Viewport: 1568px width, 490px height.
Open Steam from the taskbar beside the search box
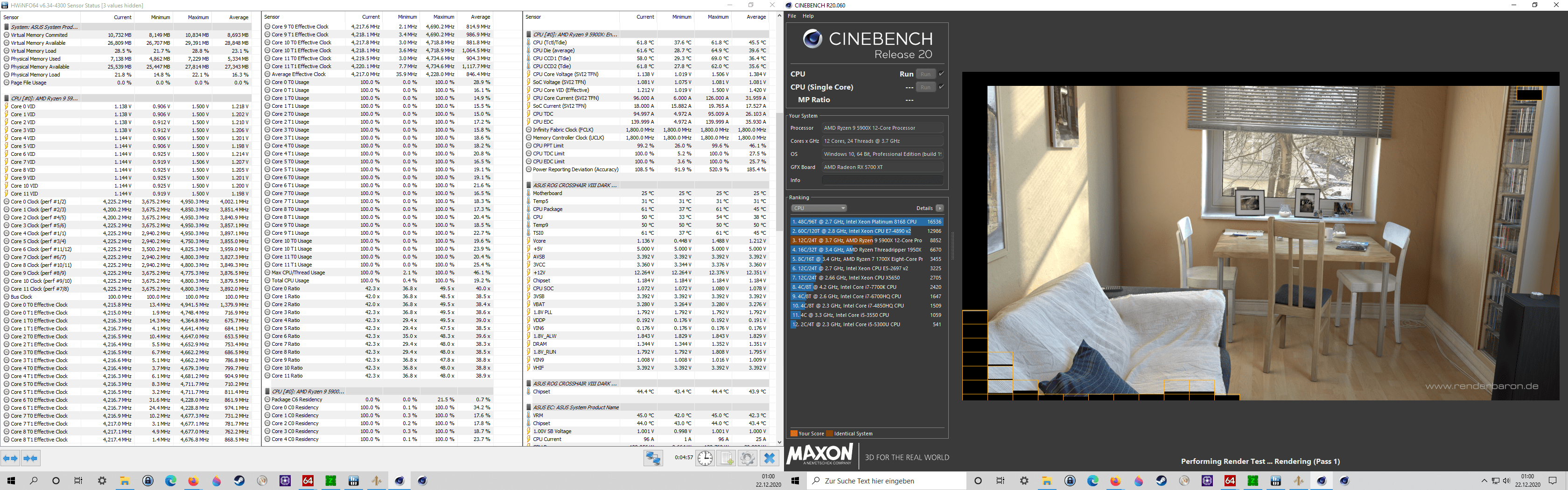(1162, 481)
